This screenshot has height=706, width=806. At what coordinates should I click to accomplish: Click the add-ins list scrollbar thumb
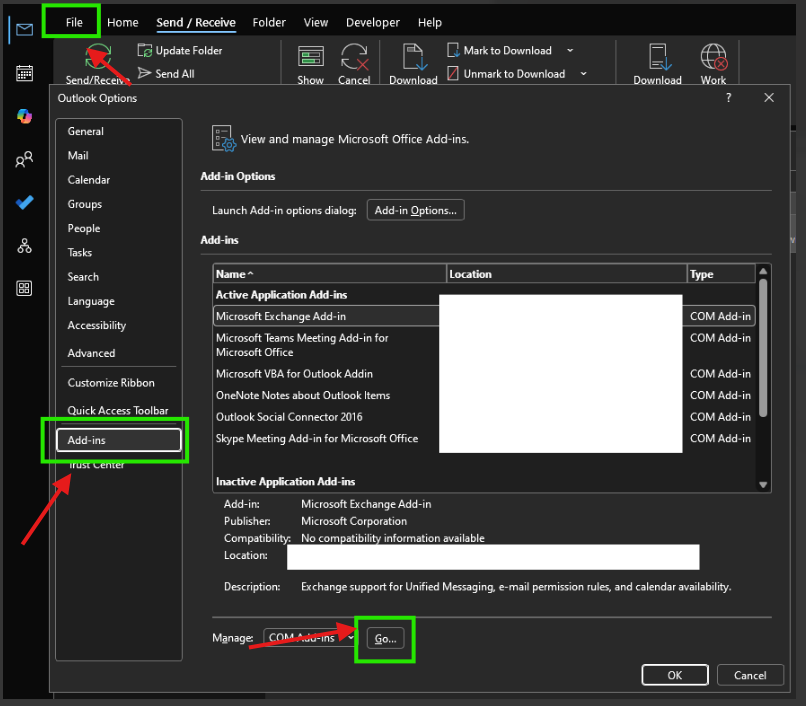(763, 348)
